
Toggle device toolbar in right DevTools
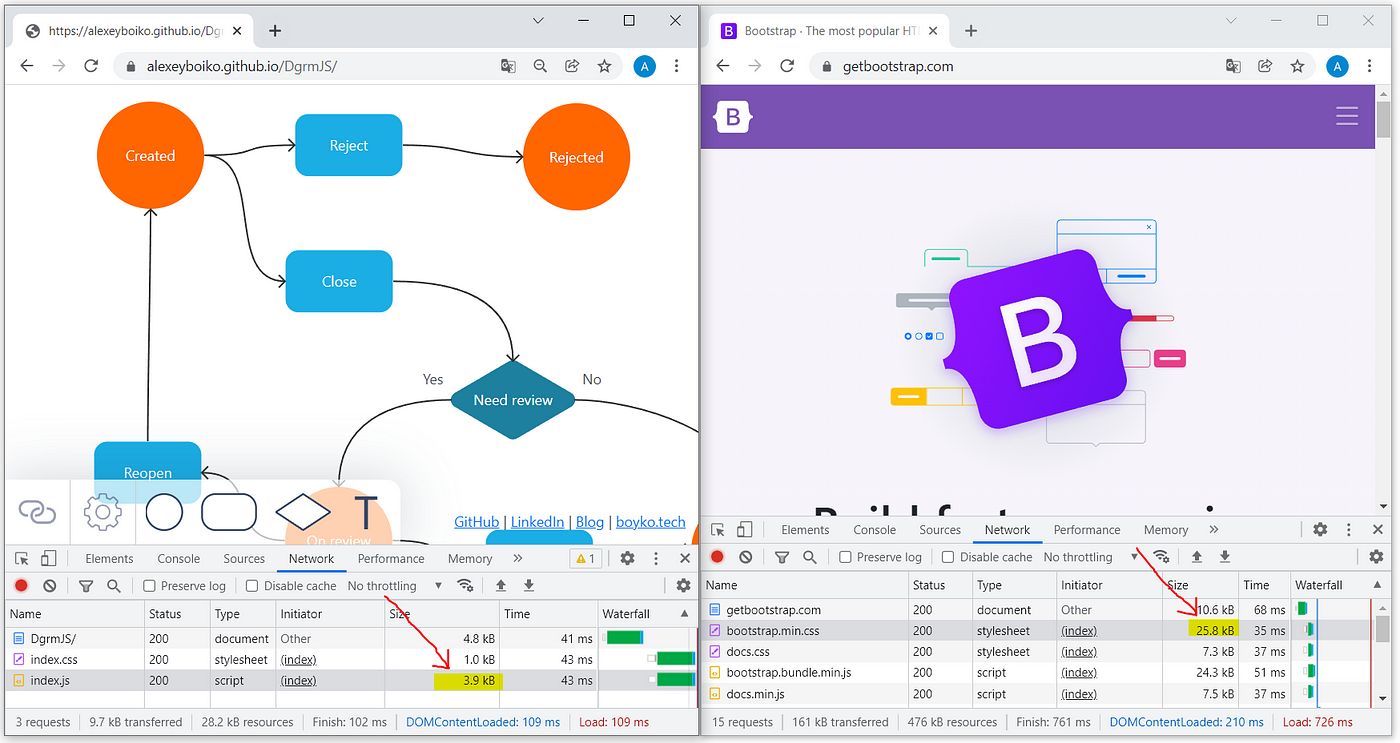click(745, 530)
